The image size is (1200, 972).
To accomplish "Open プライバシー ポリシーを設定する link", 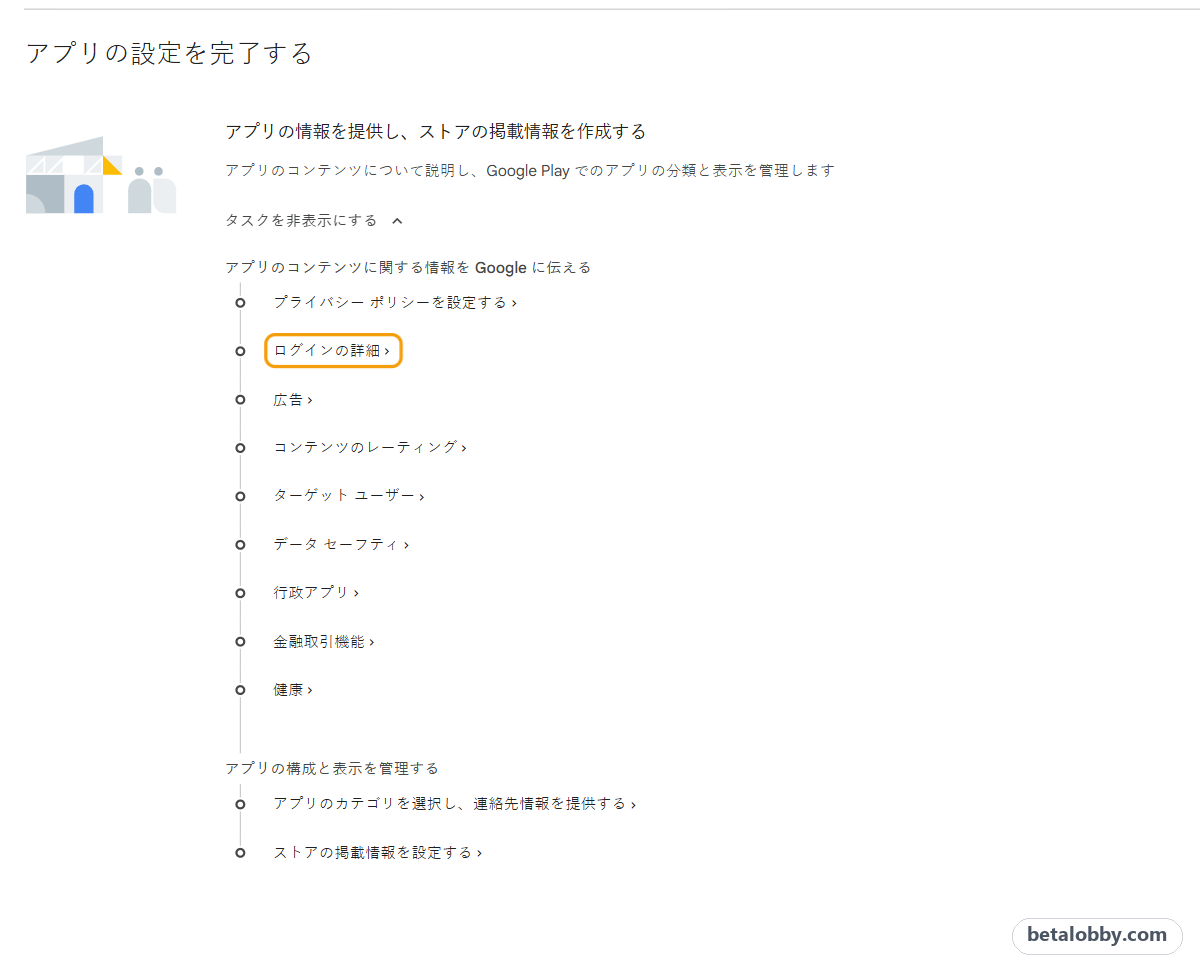I will tap(395, 302).
